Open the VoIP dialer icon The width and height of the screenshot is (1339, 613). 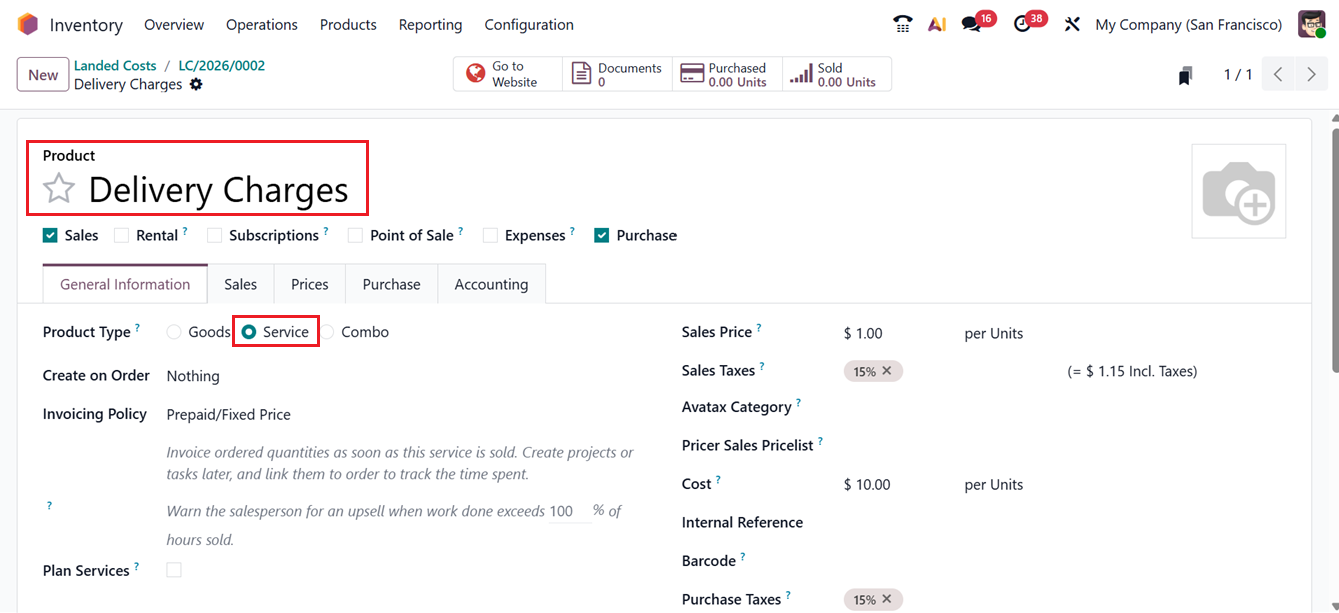click(902, 23)
